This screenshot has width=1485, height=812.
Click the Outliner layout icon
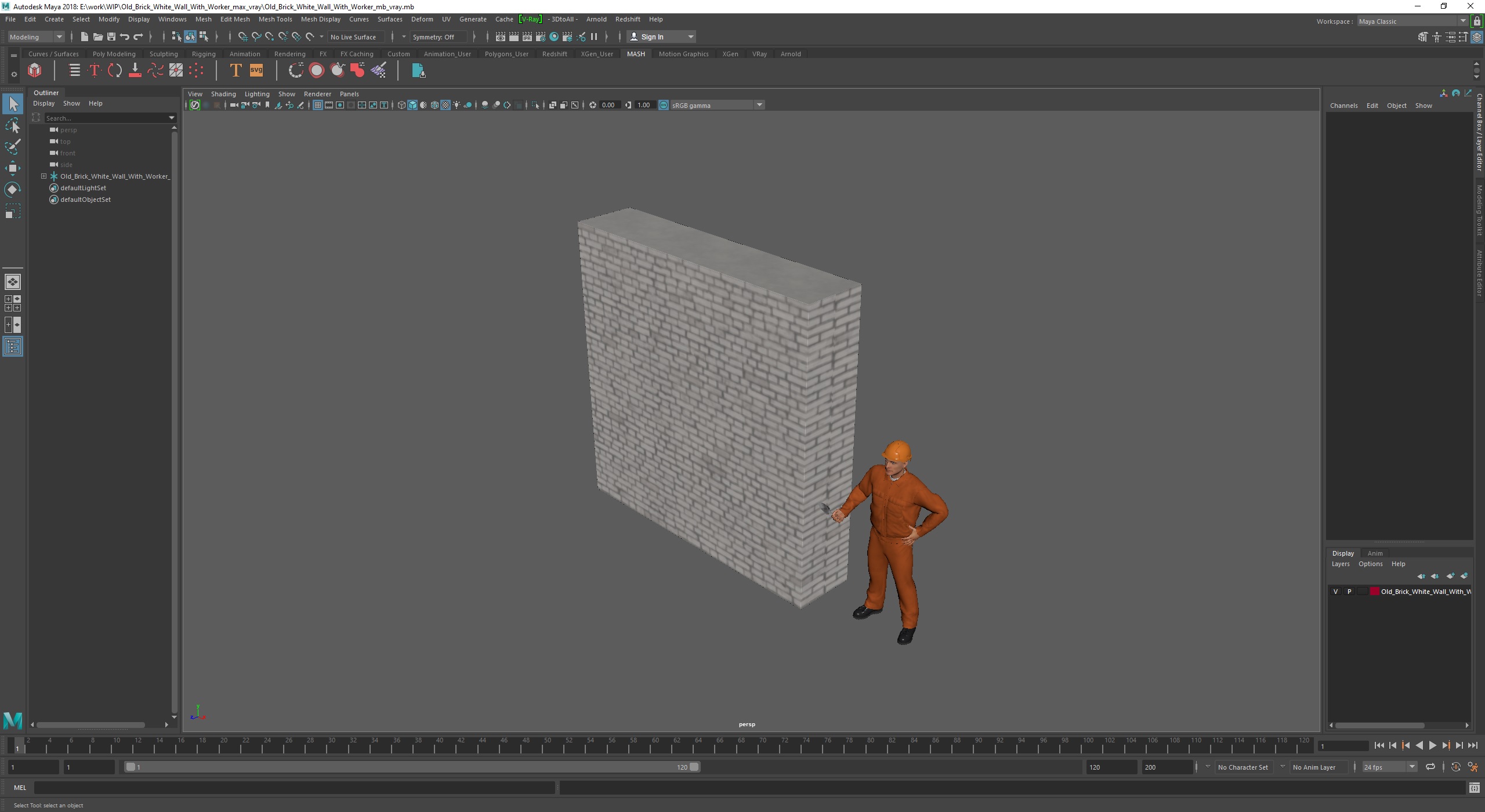(13, 346)
